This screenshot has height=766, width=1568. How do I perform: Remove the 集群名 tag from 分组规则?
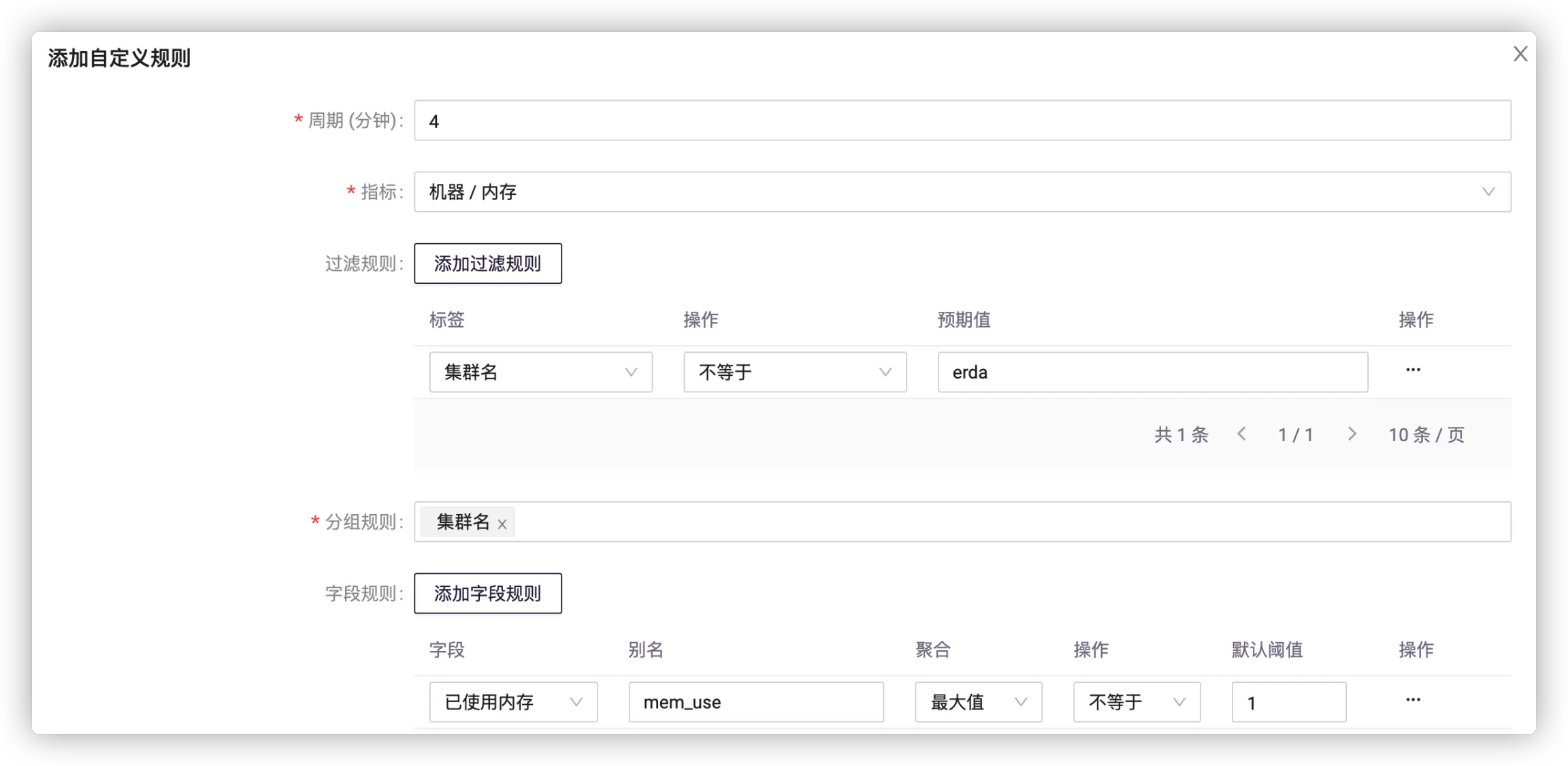click(x=502, y=524)
